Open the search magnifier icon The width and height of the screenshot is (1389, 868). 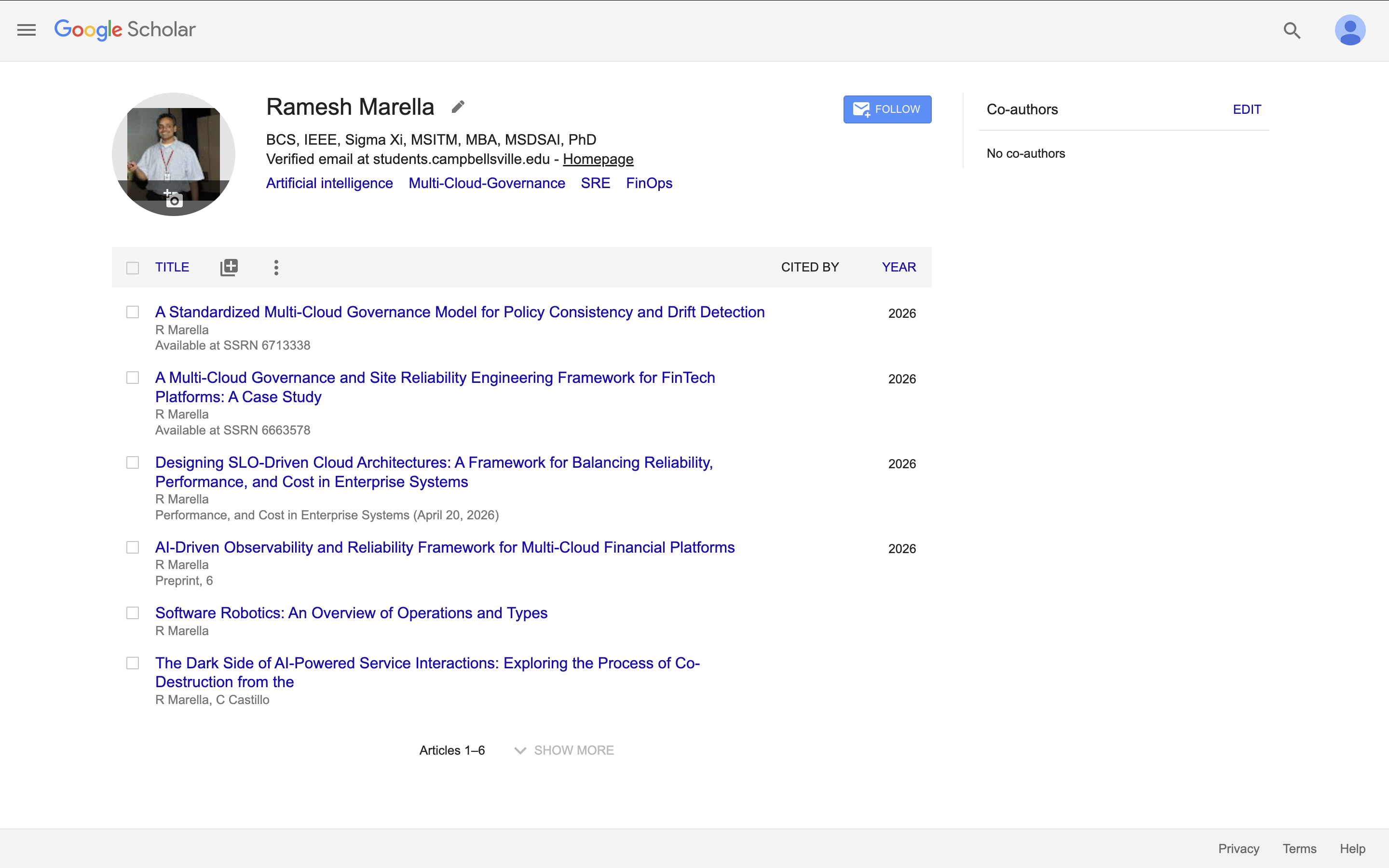[1292, 30]
